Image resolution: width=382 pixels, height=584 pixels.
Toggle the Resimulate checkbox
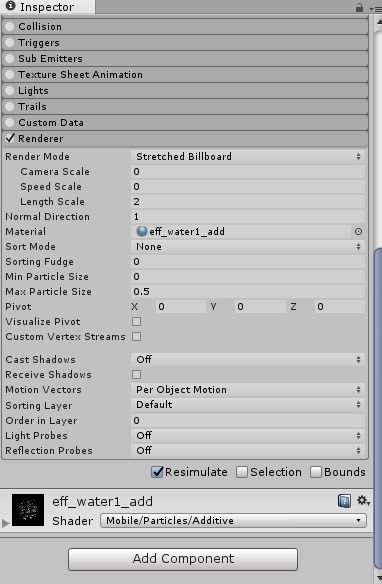pos(157,472)
